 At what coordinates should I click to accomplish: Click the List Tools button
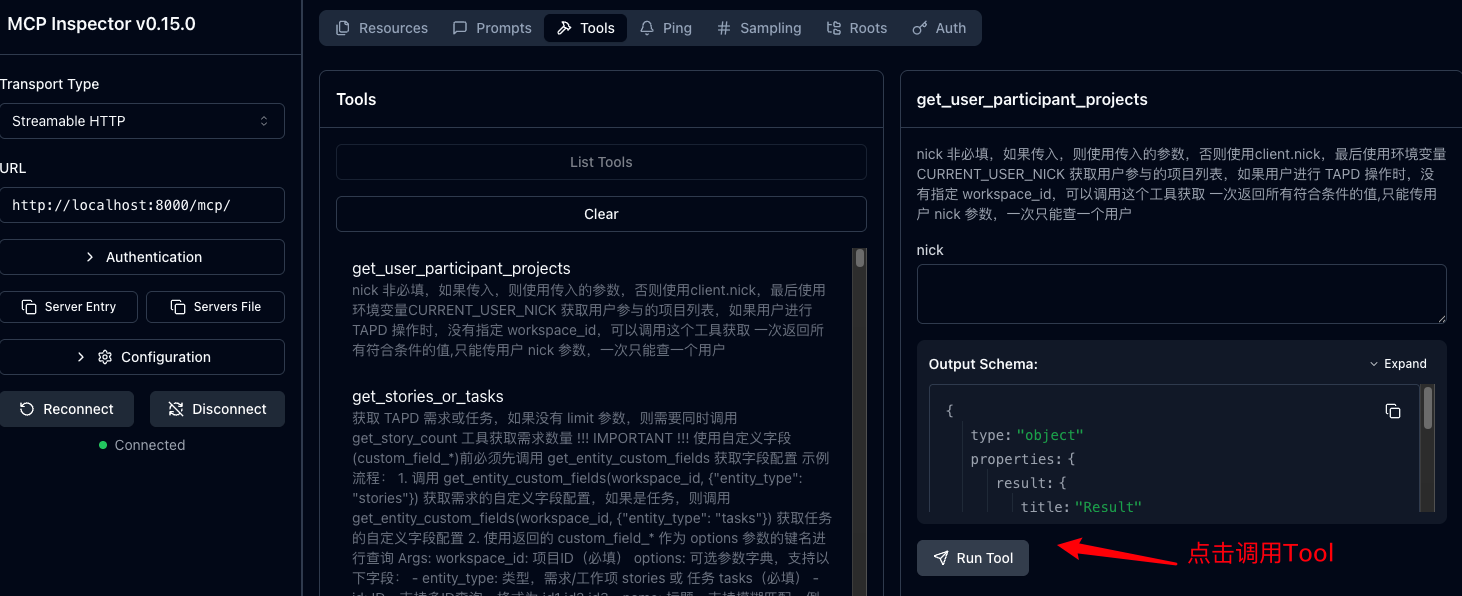(x=600, y=162)
